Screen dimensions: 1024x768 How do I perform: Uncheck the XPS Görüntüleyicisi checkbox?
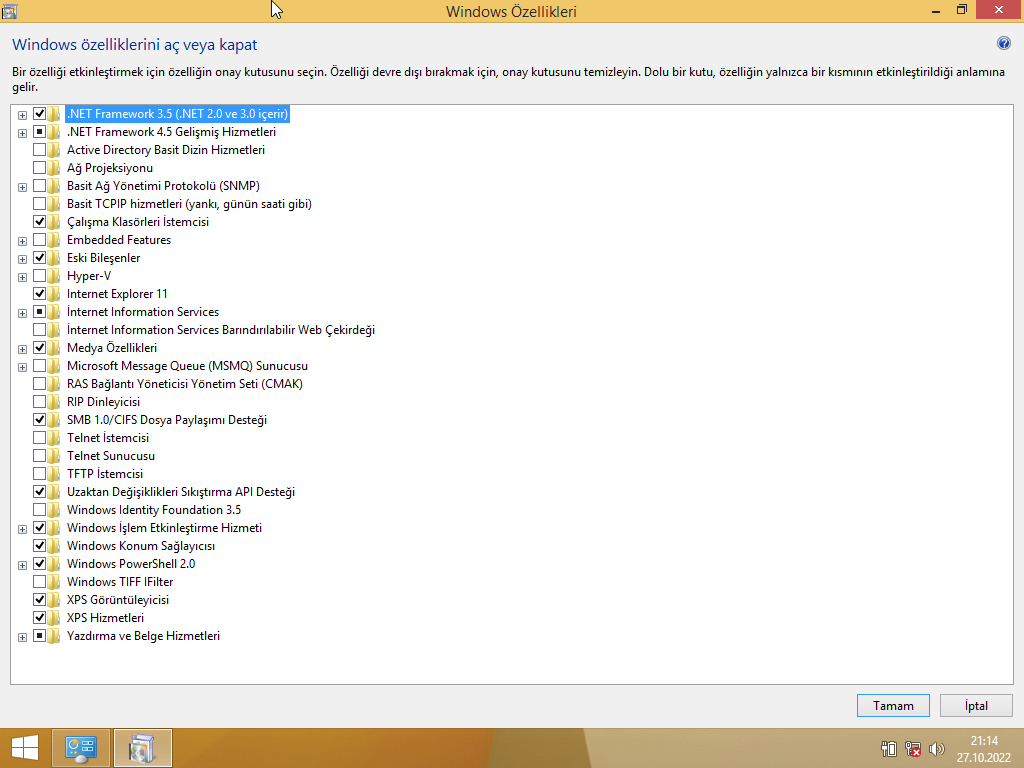tap(39, 600)
